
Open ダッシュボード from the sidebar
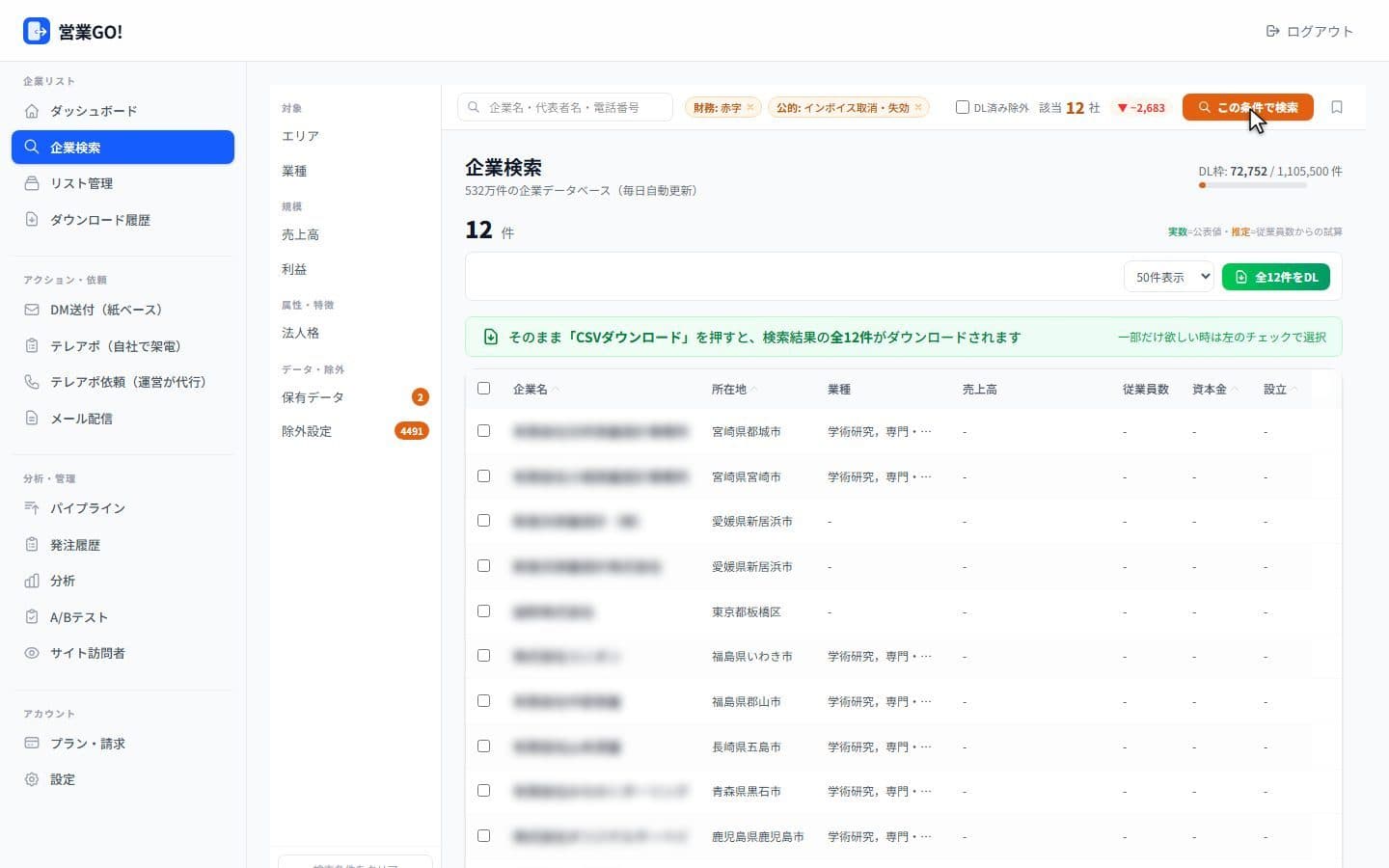(123, 111)
